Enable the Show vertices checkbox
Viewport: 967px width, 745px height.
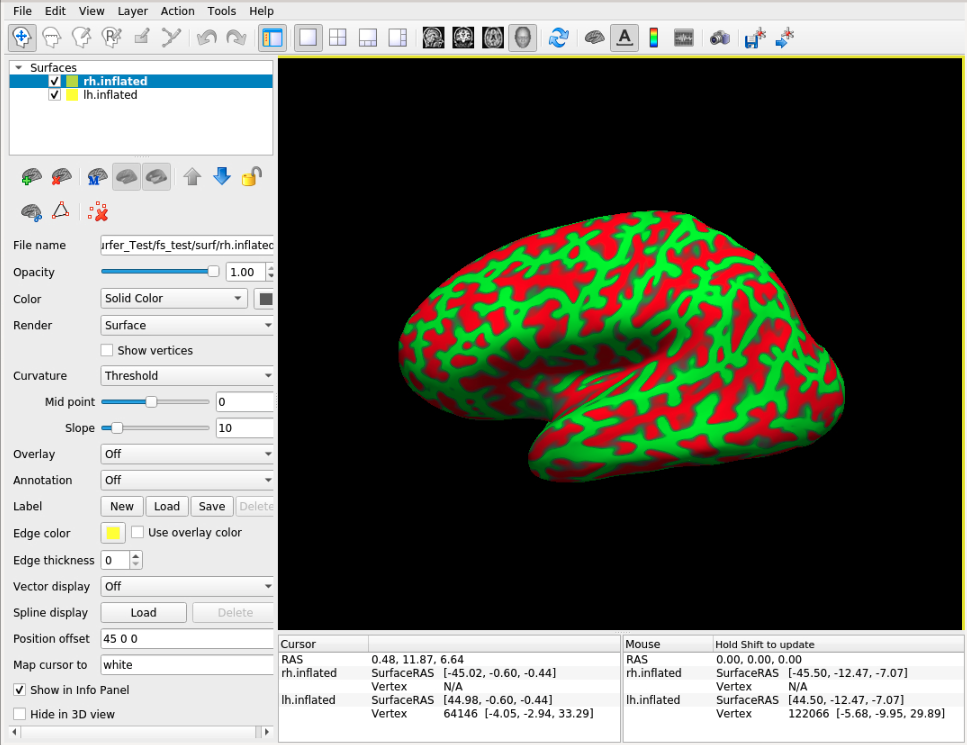tap(108, 351)
